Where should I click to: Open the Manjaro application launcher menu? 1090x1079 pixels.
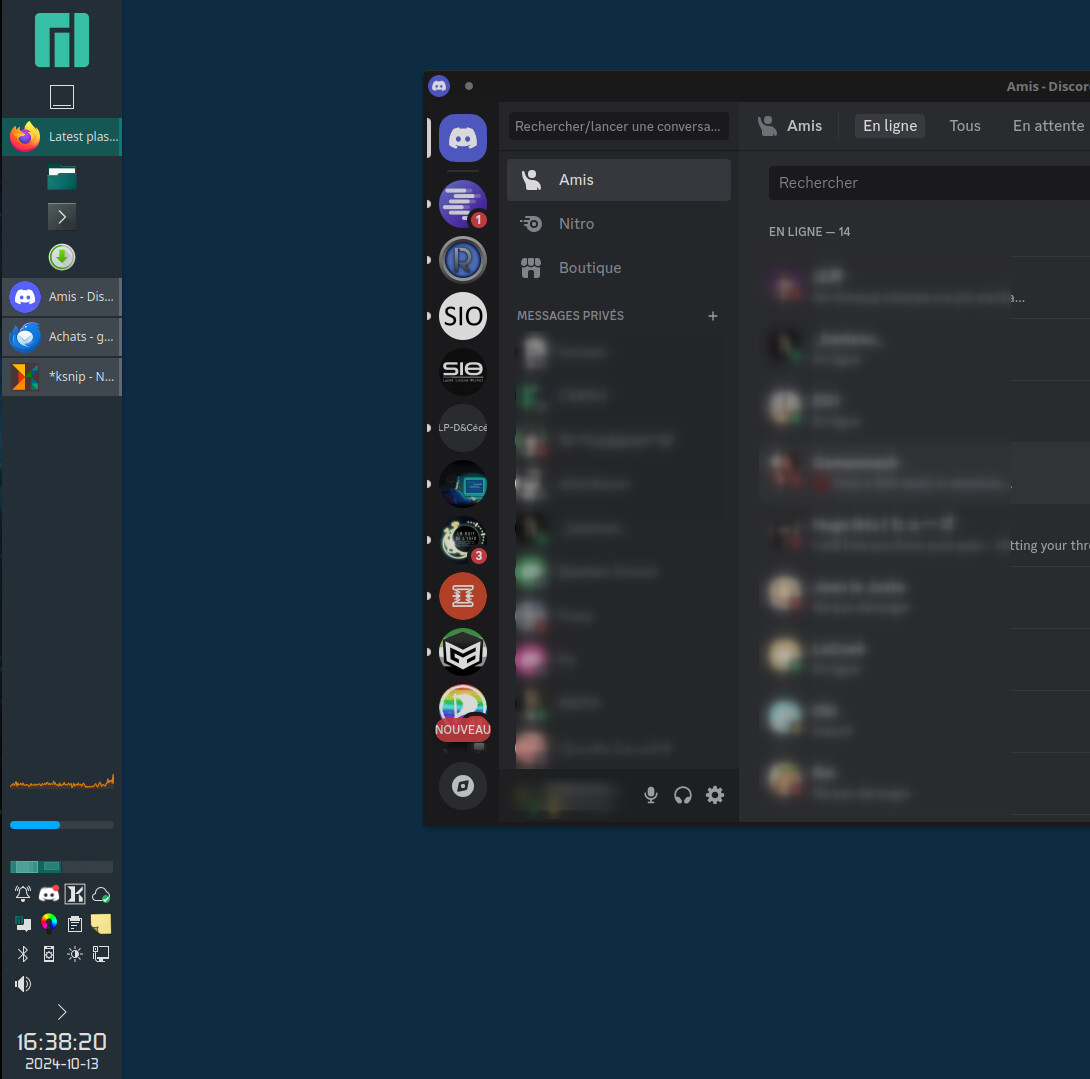point(62,40)
